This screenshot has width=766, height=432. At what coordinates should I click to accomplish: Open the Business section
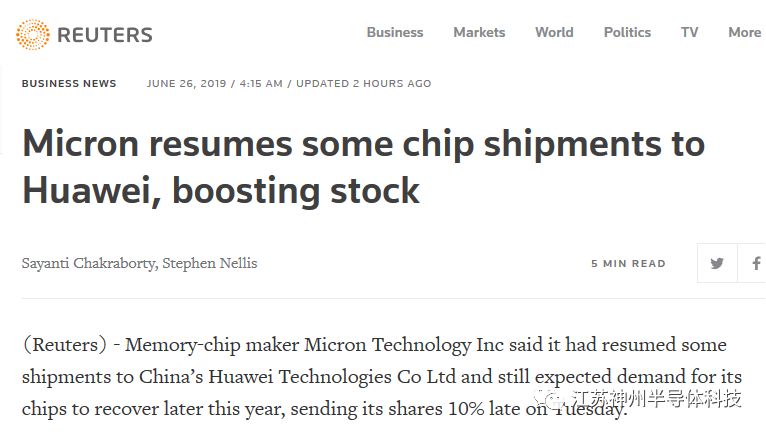pos(395,32)
